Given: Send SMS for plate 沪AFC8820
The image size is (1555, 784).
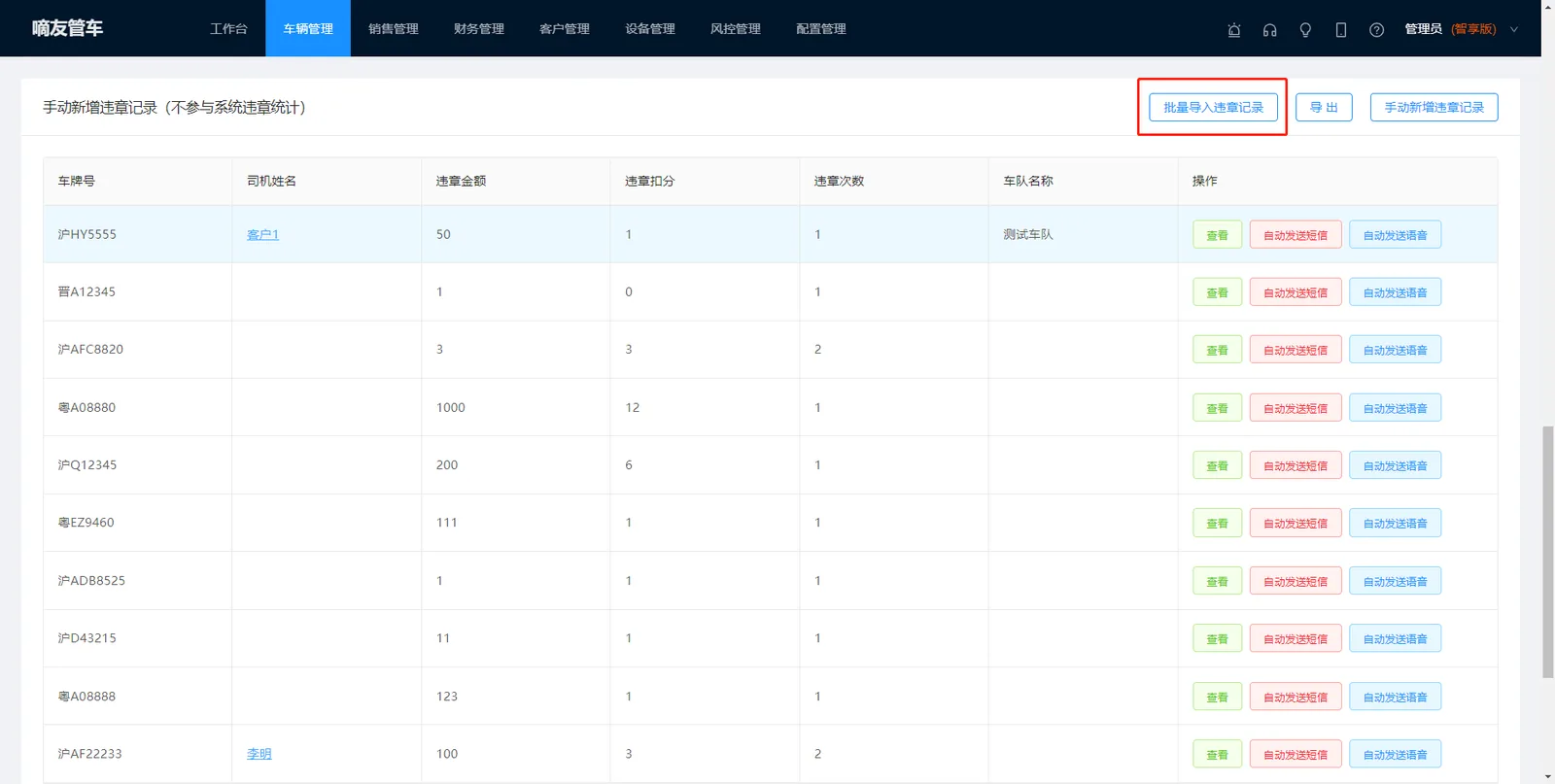Looking at the screenshot, I should 1296,350.
